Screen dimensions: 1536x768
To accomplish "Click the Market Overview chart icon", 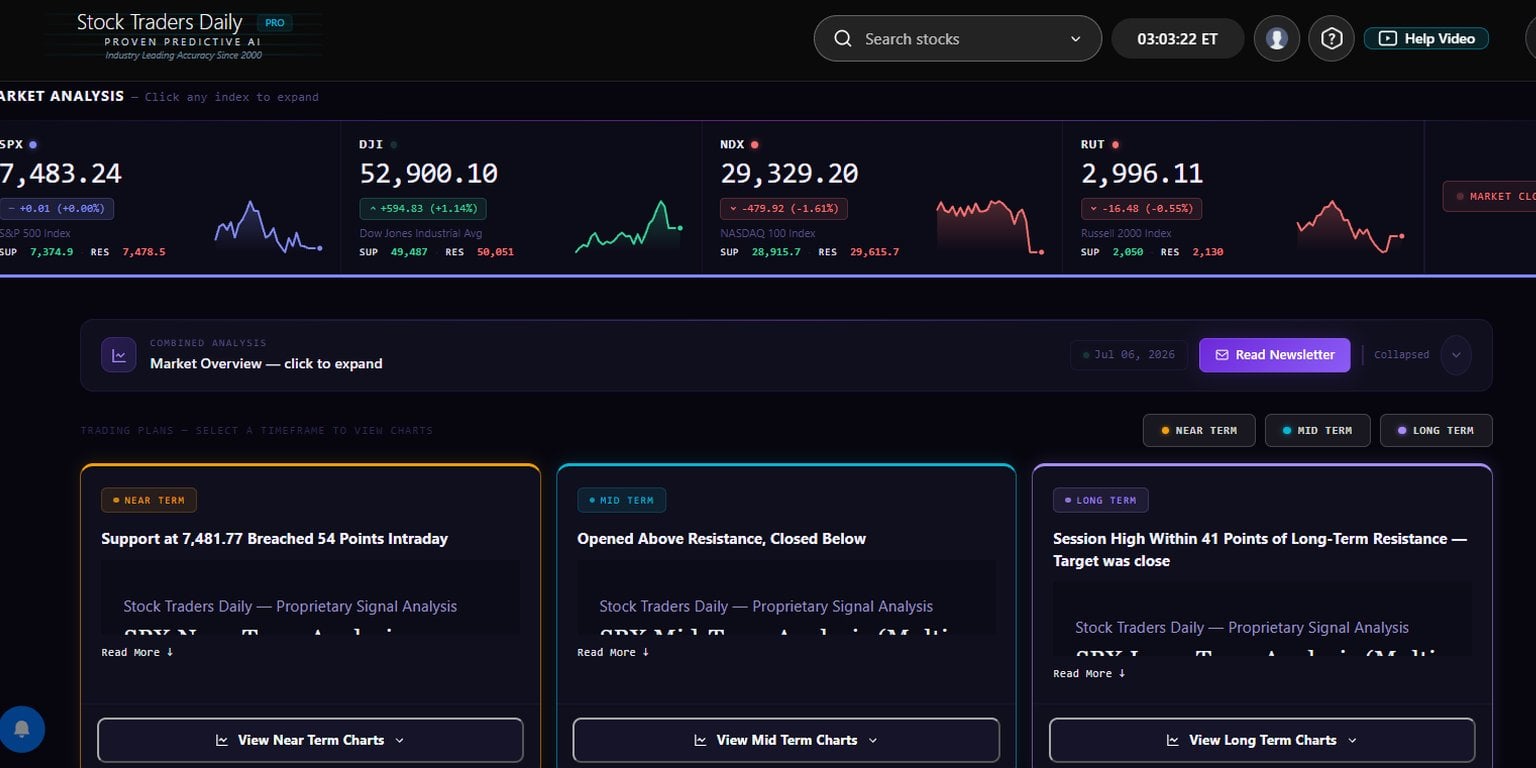I will [119, 355].
